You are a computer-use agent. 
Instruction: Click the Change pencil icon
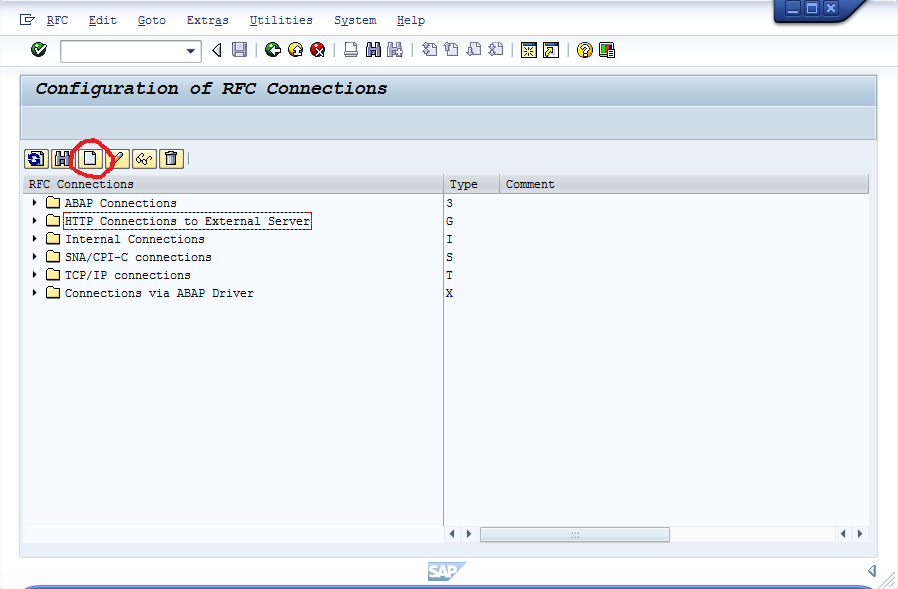(x=118, y=158)
